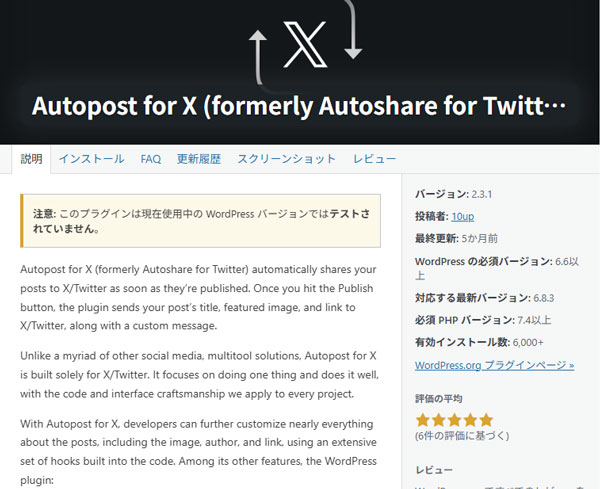
Task: Open the 10up author link
Action: coord(462,215)
